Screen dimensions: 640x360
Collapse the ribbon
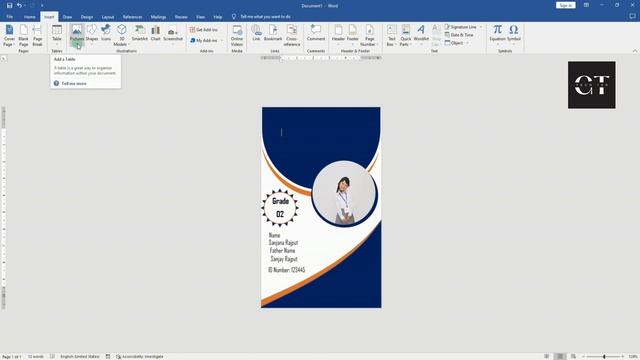(x=635, y=51)
